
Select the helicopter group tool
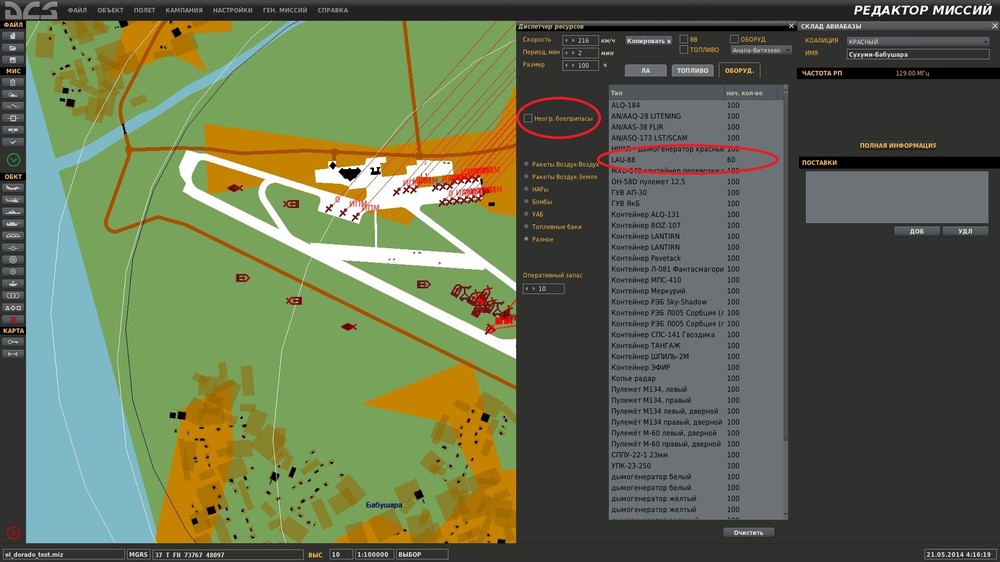[13, 200]
